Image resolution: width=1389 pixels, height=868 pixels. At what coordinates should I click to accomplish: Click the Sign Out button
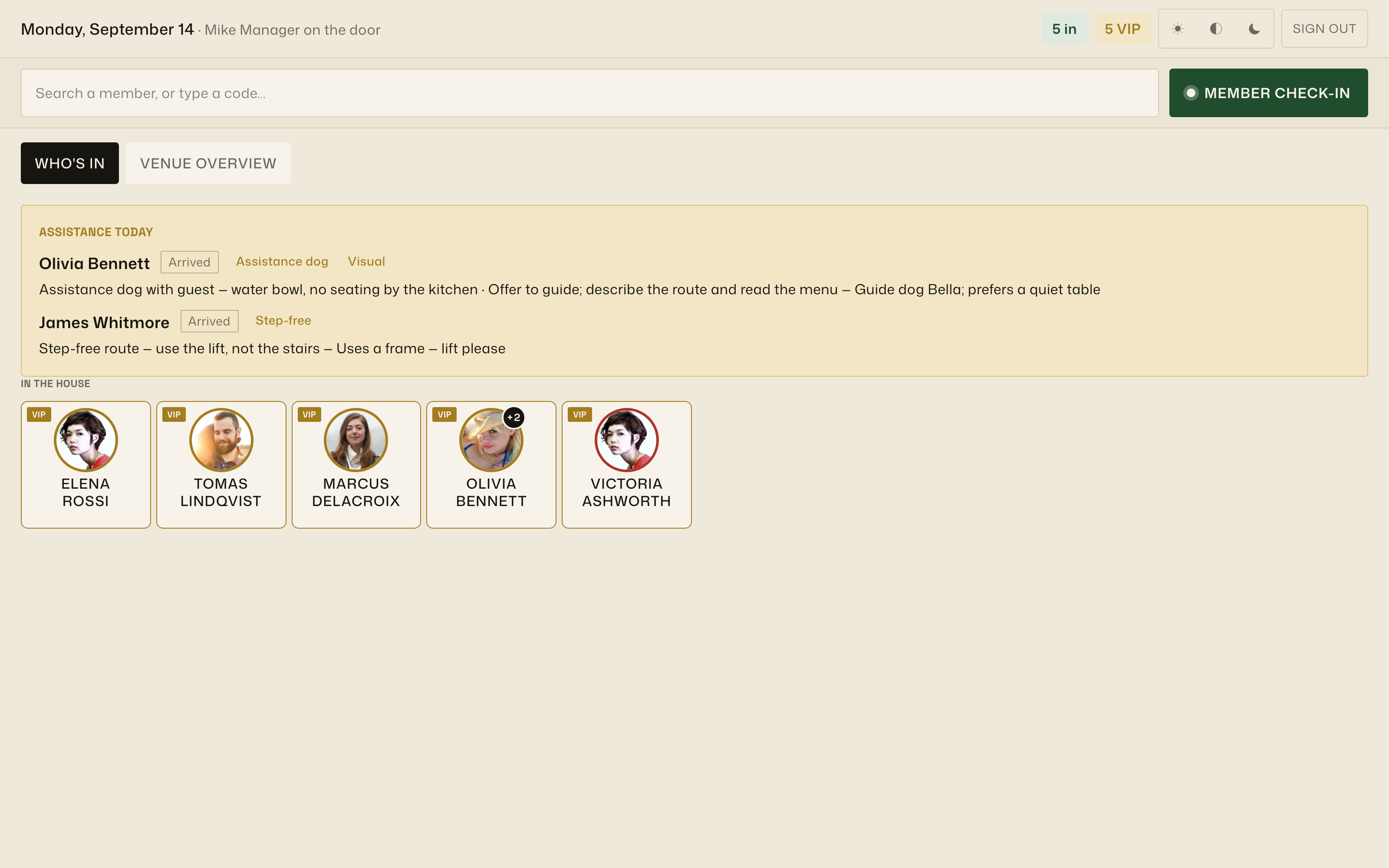pos(1324,29)
